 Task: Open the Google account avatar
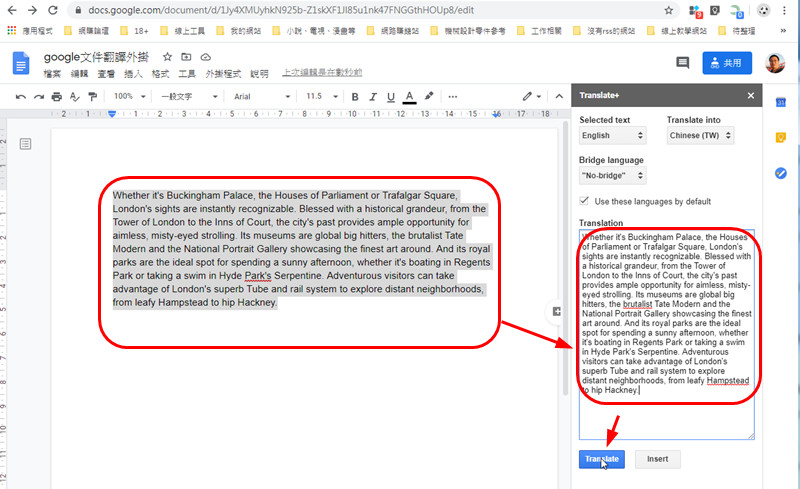click(774, 63)
